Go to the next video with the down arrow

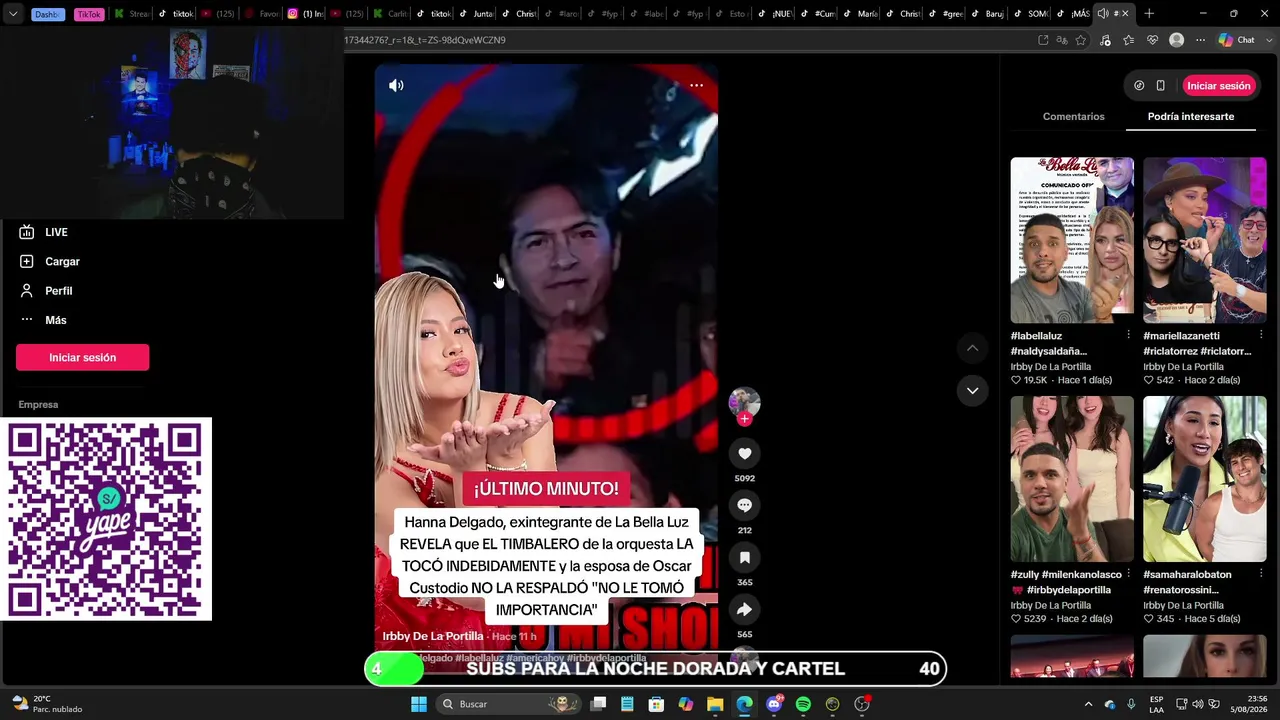click(x=972, y=391)
